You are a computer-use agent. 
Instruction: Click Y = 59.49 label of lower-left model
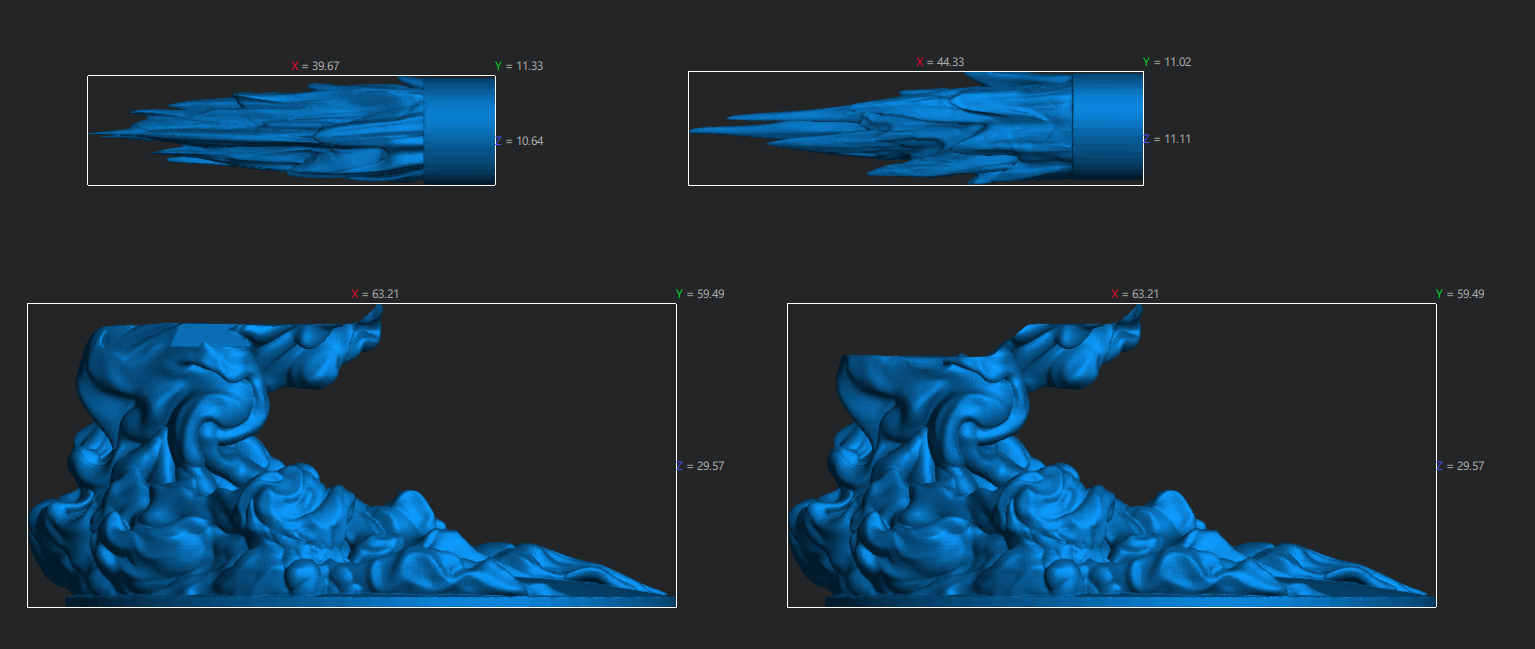(x=699, y=294)
